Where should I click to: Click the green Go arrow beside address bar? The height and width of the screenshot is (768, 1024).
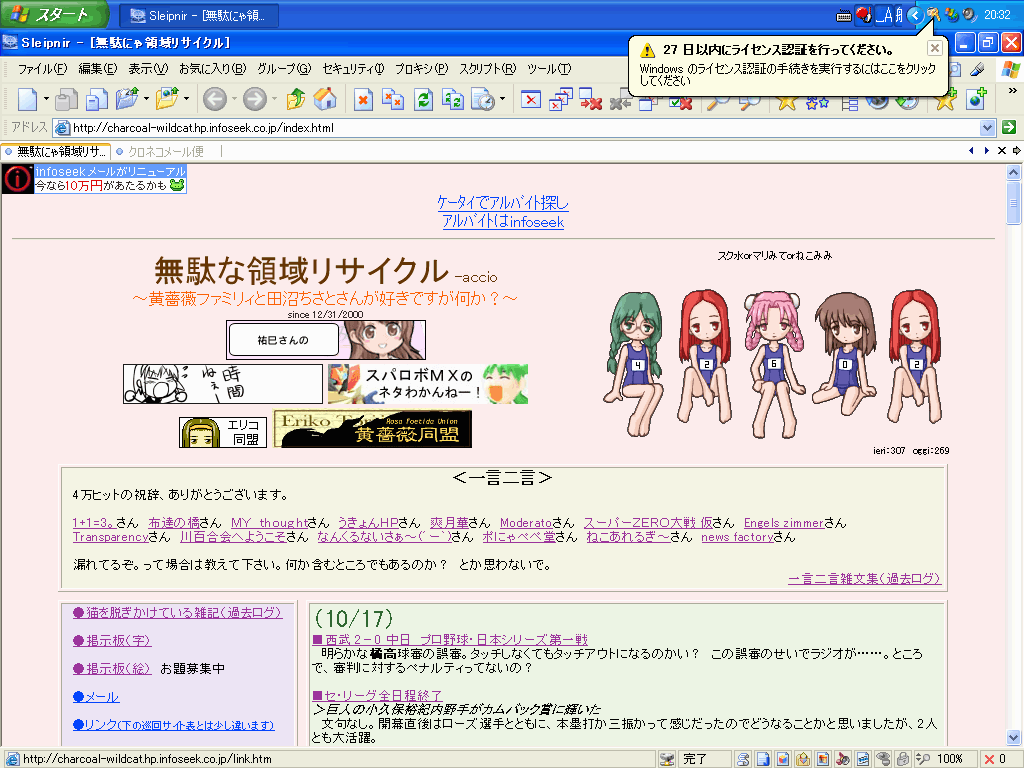(x=1009, y=127)
